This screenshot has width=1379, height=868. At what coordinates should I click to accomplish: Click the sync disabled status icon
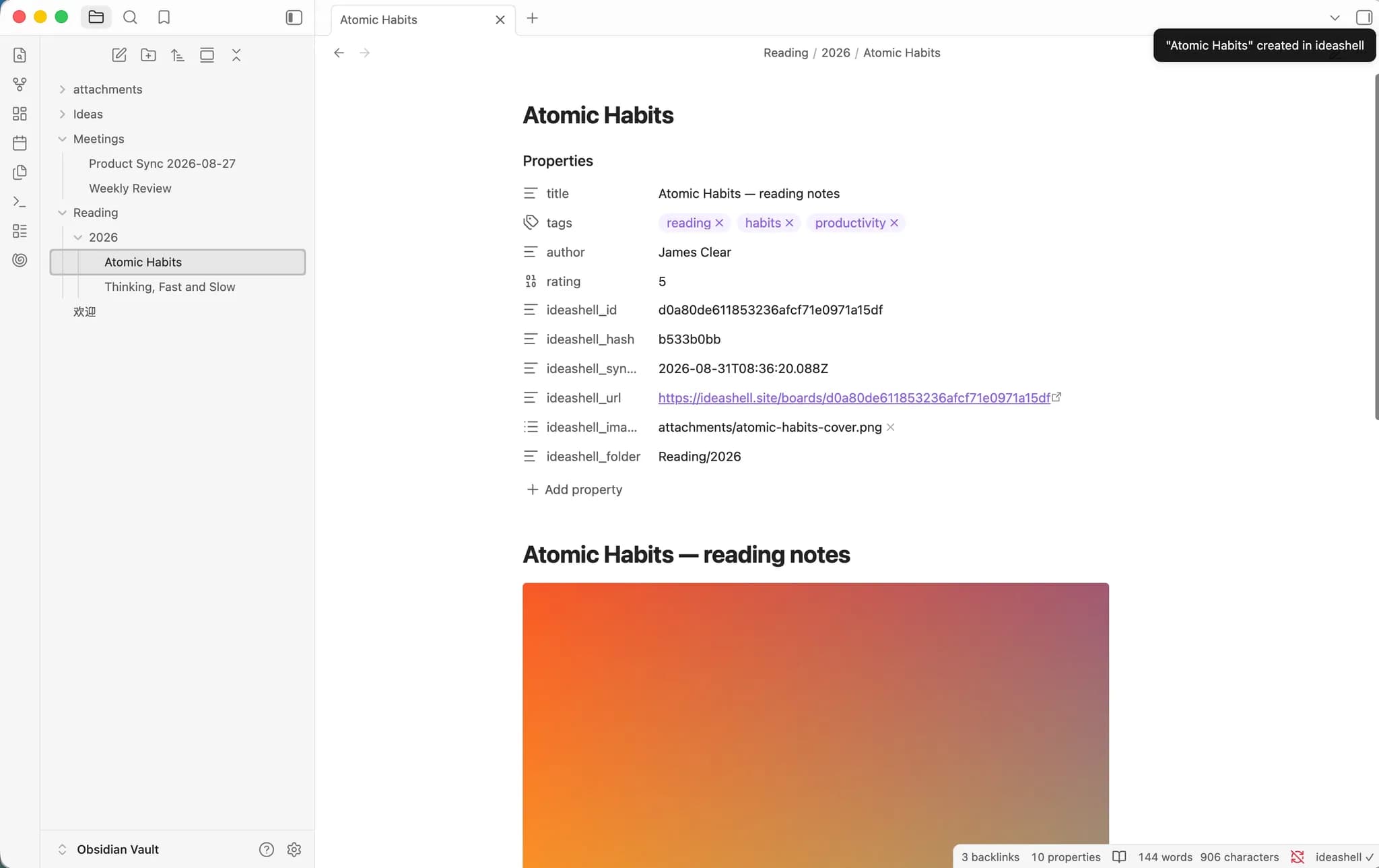(x=1298, y=857)
